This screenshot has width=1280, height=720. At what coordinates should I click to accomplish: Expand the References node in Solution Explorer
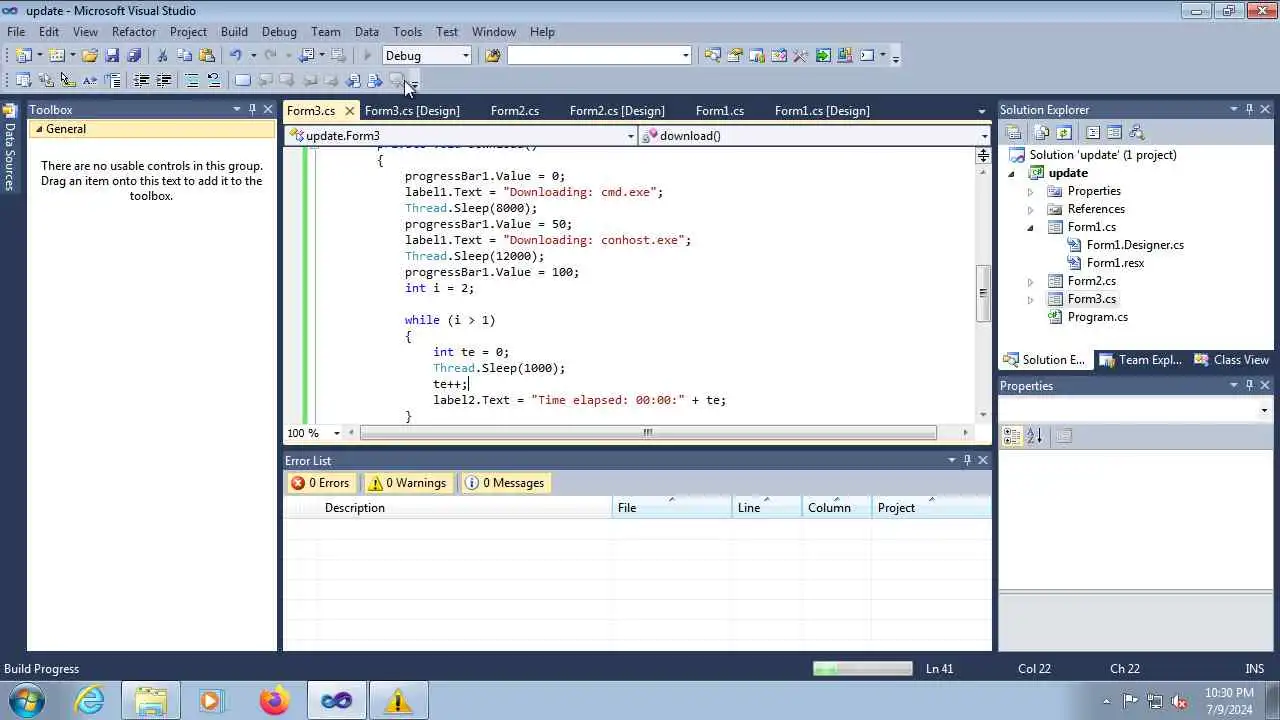coord(1031,209)
